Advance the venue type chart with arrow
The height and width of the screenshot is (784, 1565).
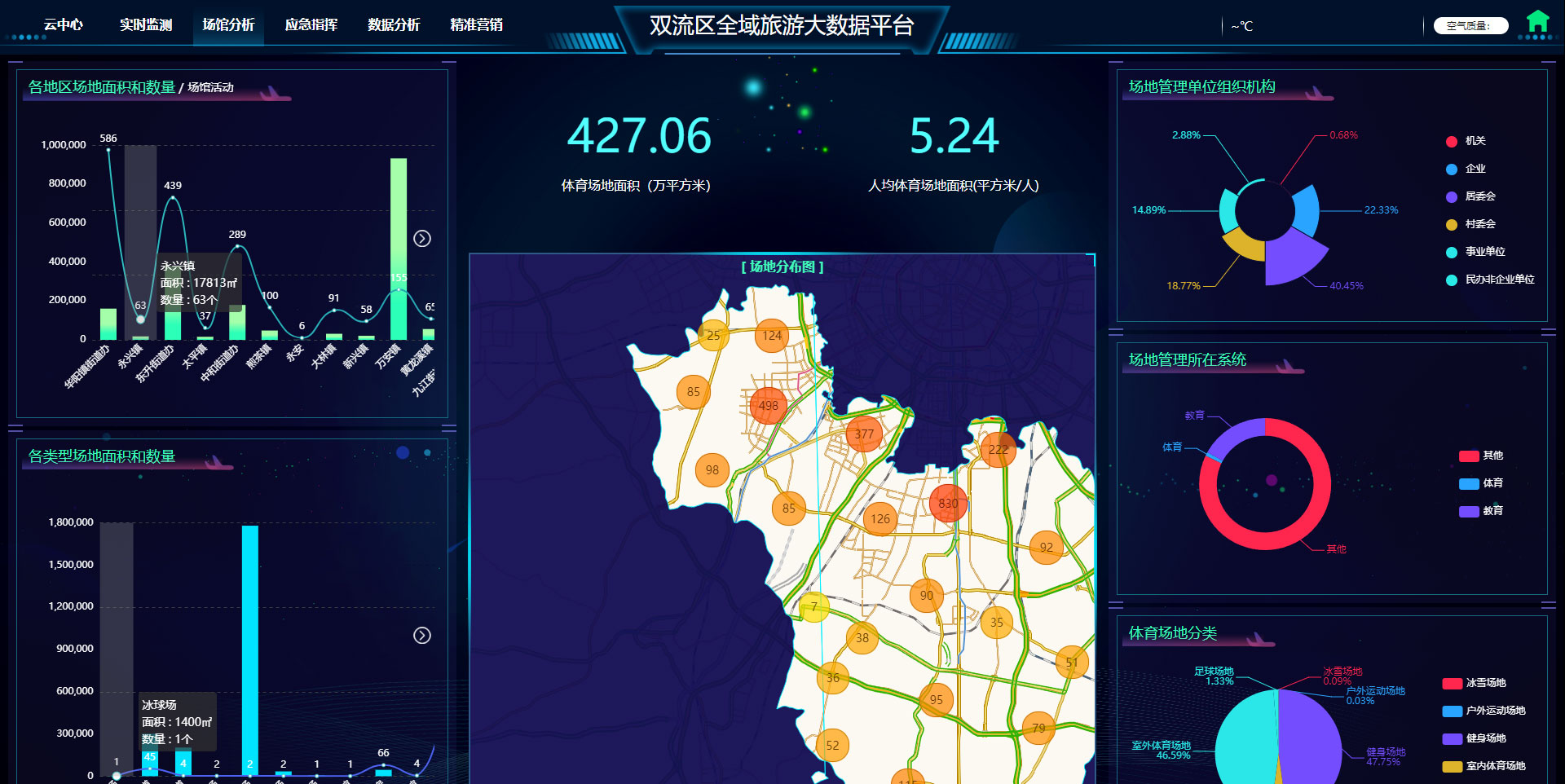422,636
